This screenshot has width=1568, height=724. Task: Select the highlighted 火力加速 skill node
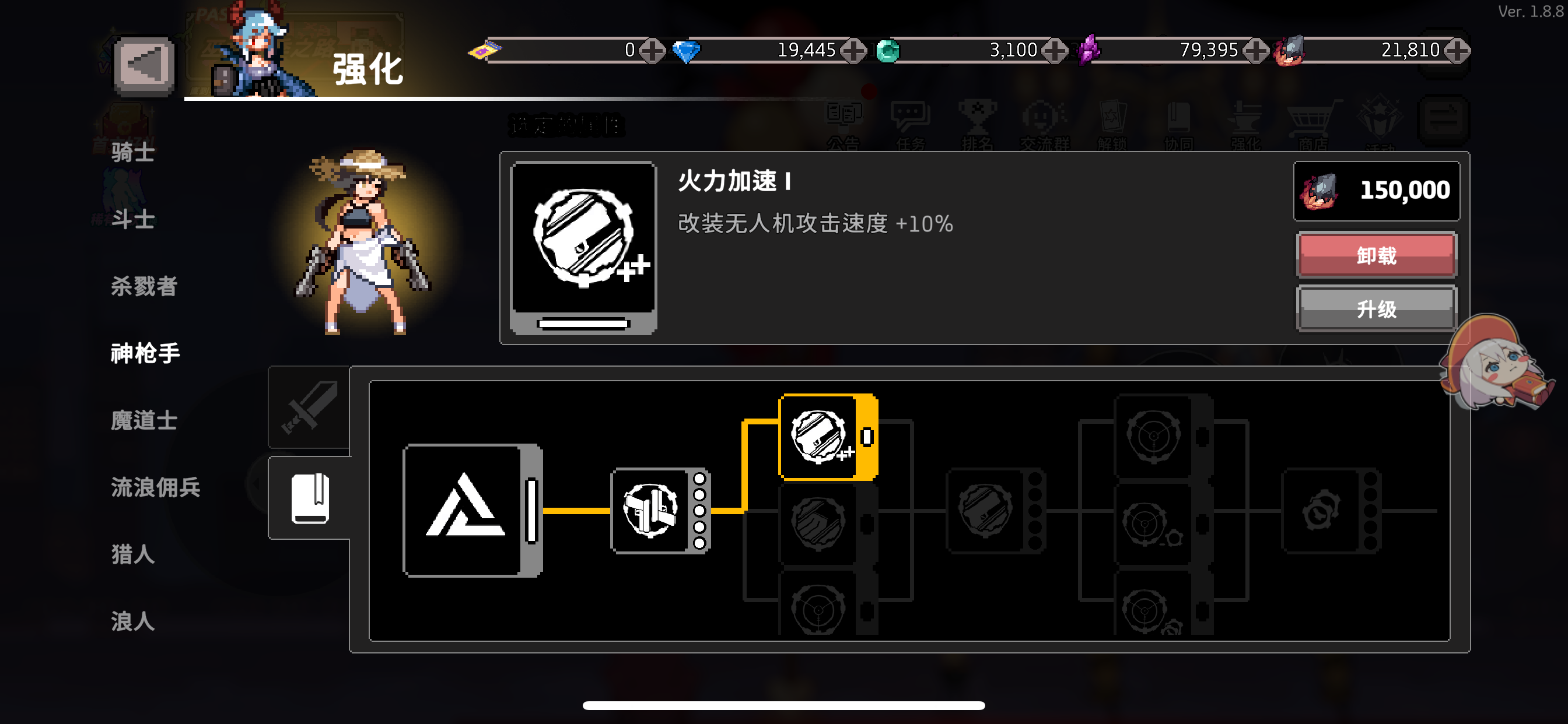828,437
